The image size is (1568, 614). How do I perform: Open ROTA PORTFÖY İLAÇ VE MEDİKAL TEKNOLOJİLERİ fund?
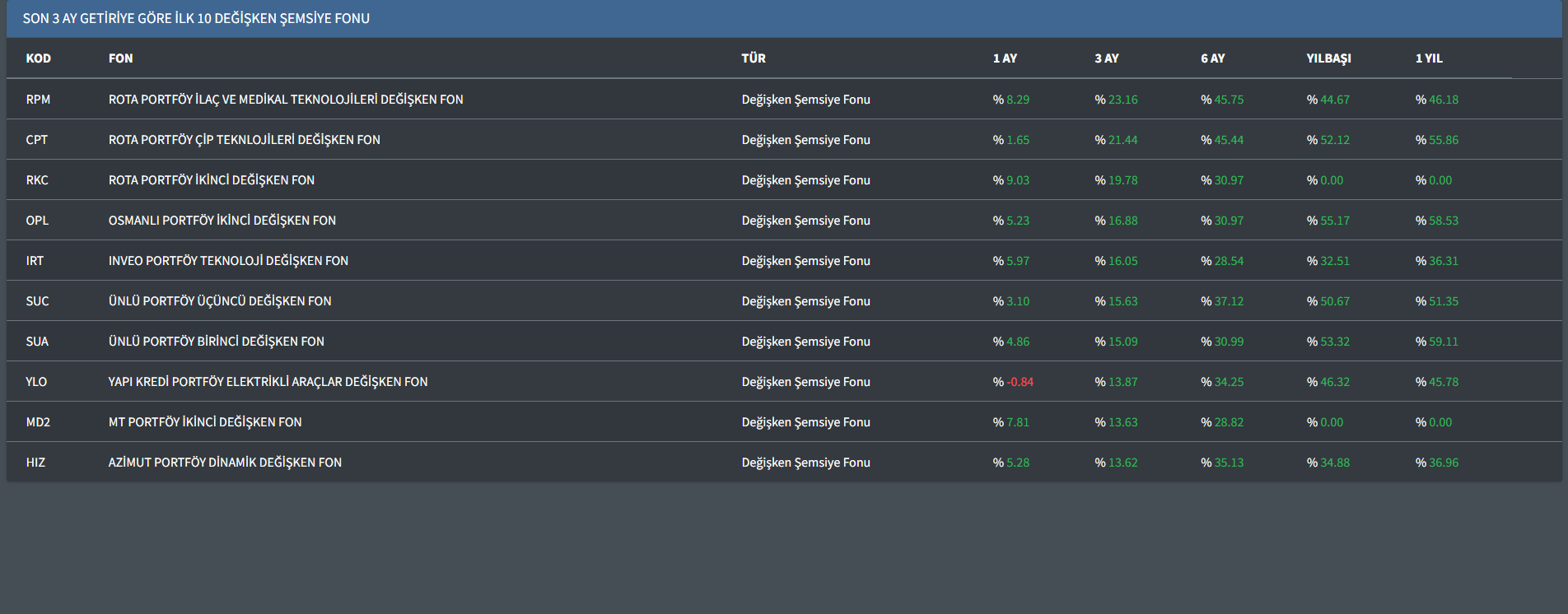pyautogui.click(x=285, y=100)
